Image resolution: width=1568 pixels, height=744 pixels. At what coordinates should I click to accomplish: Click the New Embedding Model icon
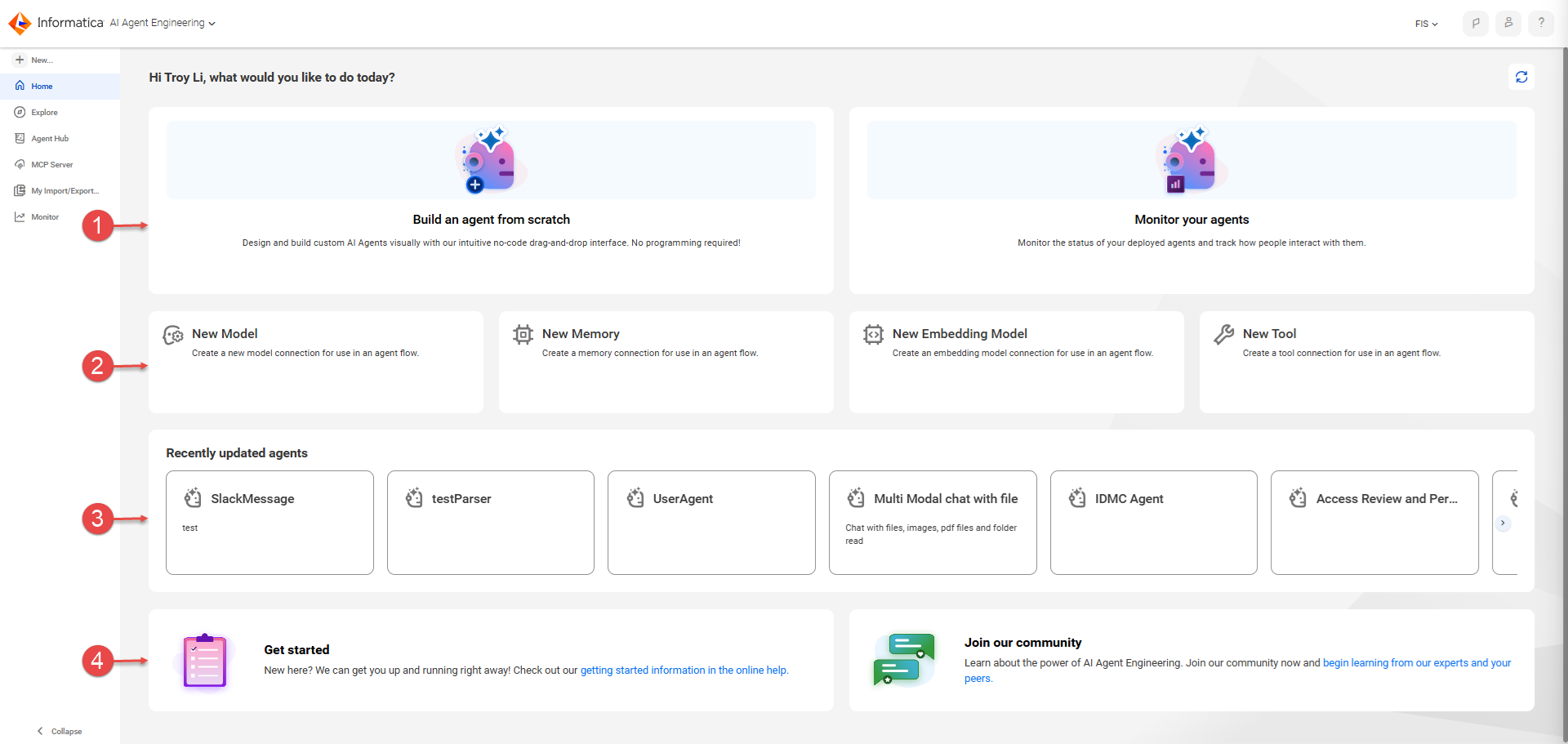pos(873,334)
